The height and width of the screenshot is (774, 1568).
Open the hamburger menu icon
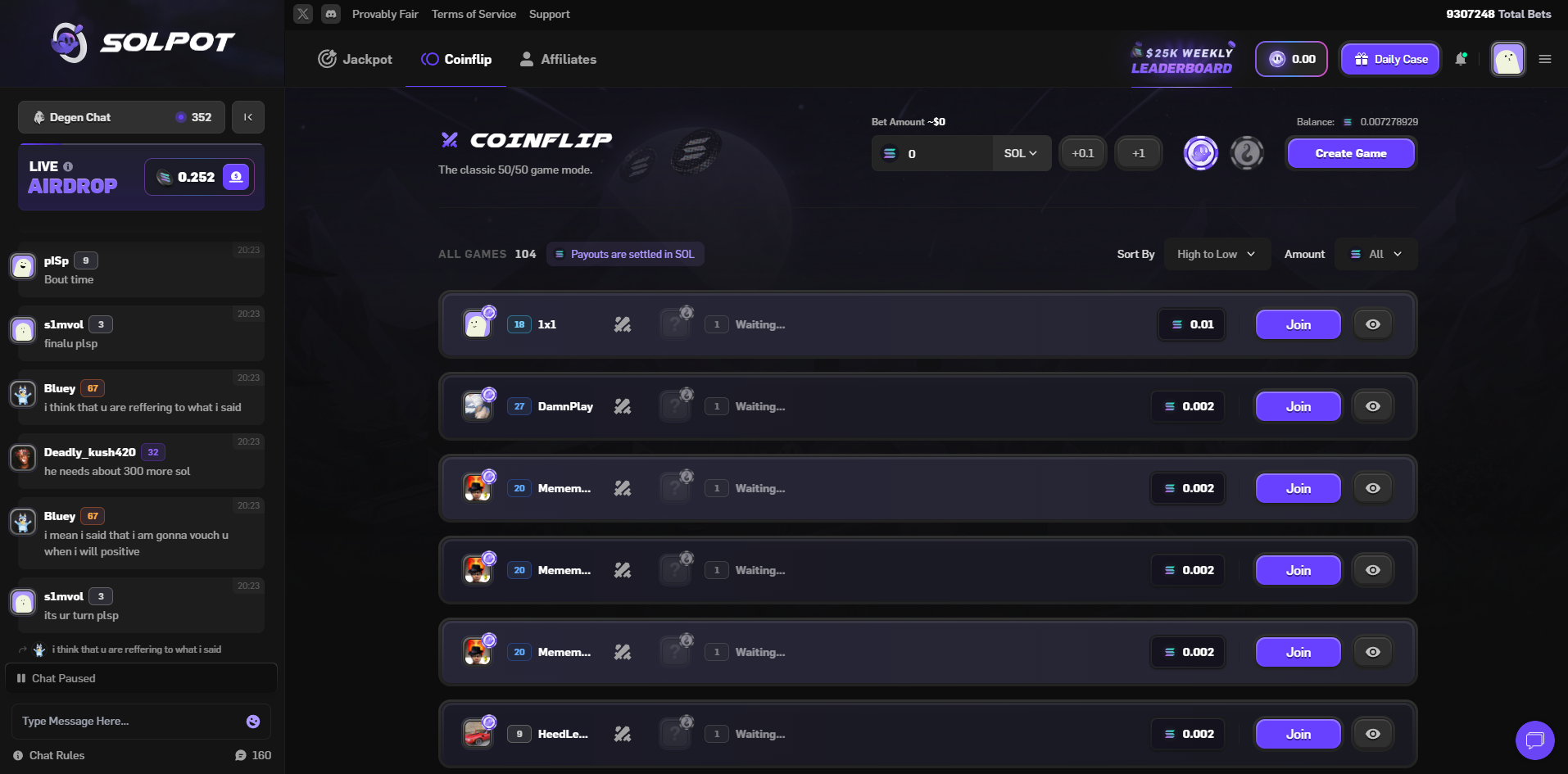(x=1545, y=59)
